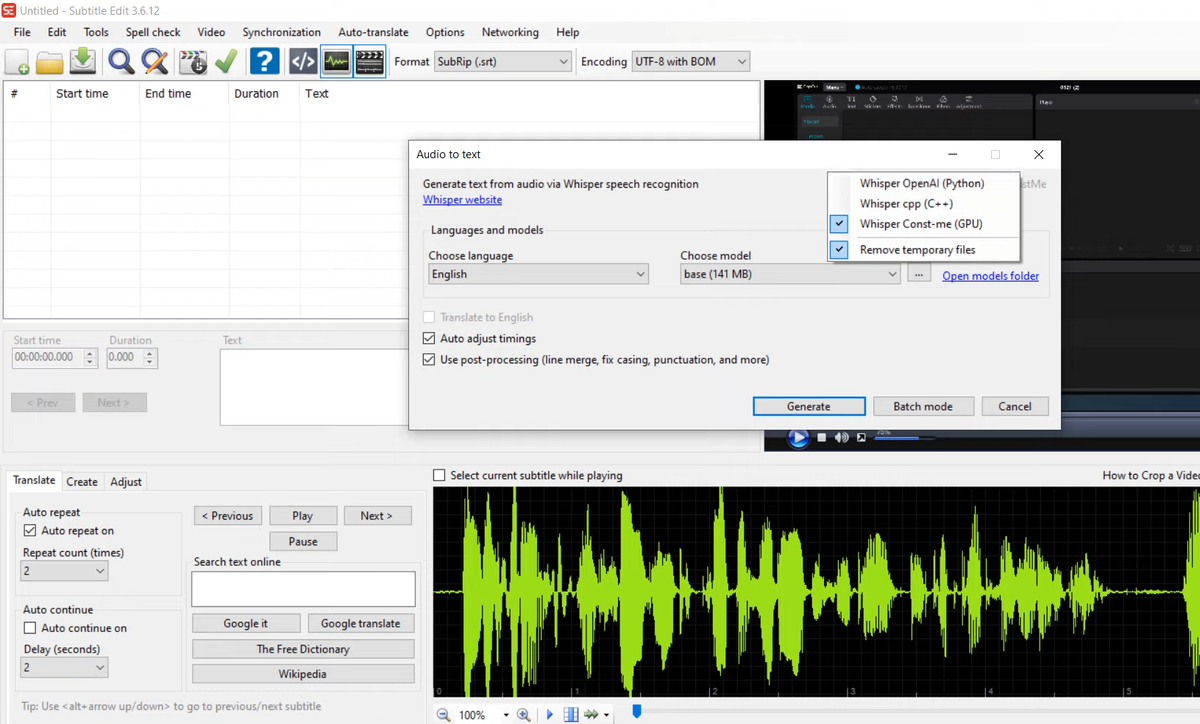Open the Networking menu
The image size is (1200, 724).
(x=510, y=32)
